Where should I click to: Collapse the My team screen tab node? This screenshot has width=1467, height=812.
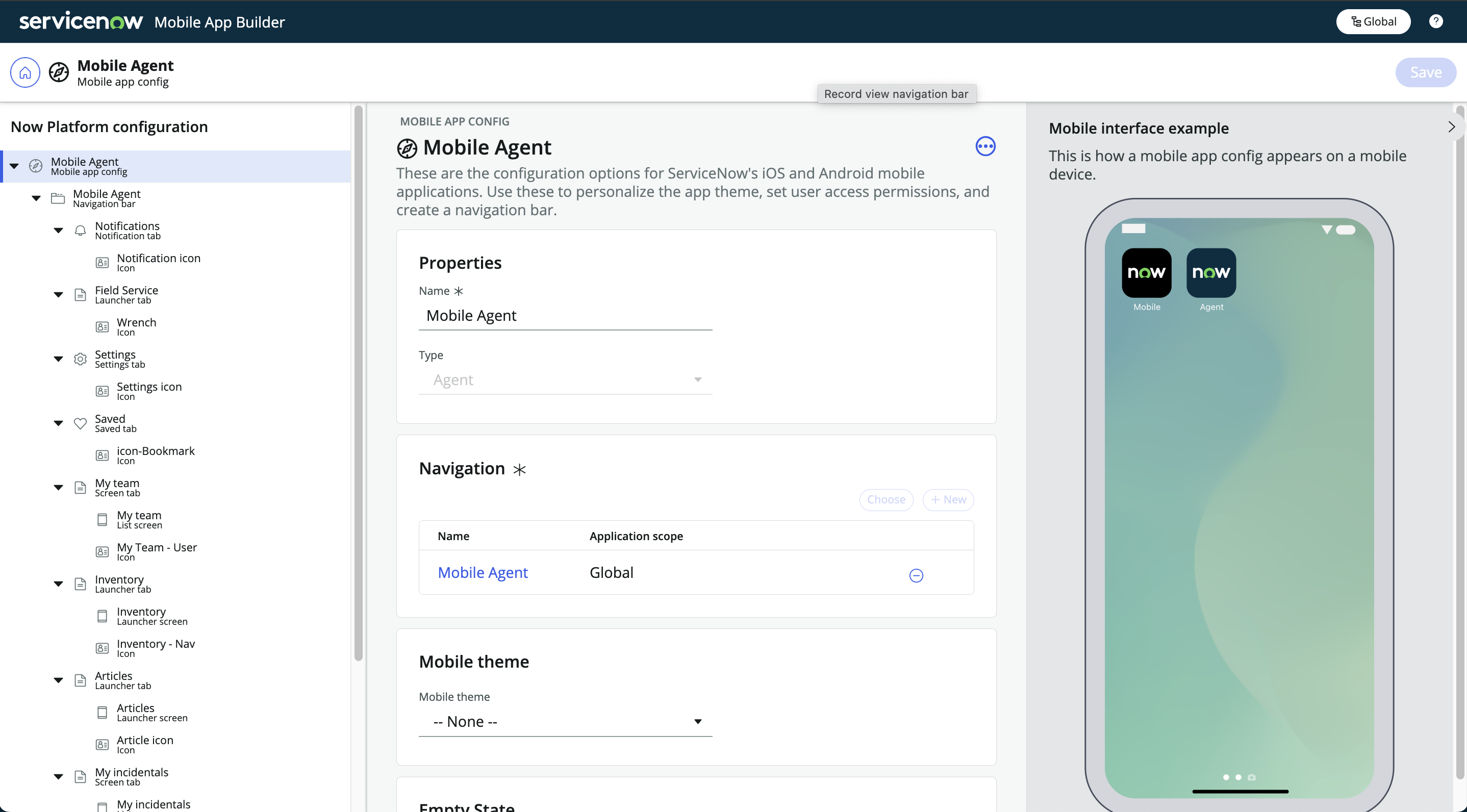pyautogui.click(x=58, y=488)
